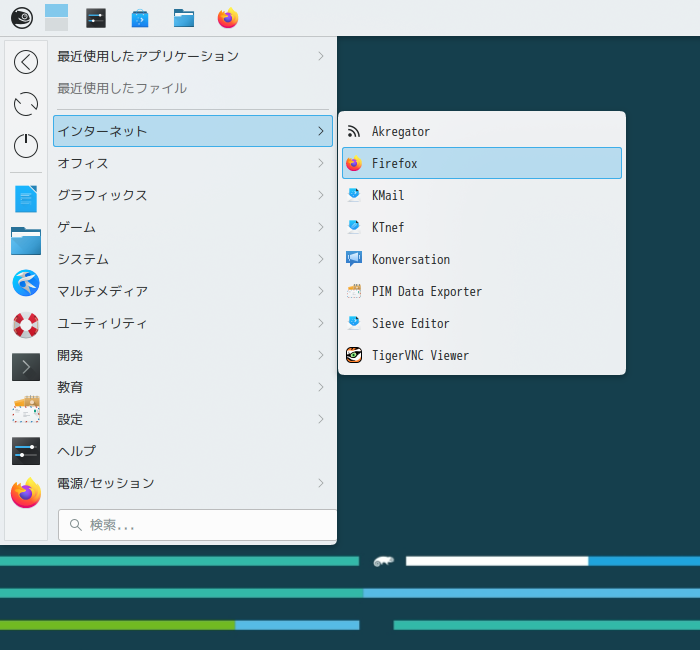The image size is (700, 650).
Task: Click the ゲーム label
Action: point(76,227)
